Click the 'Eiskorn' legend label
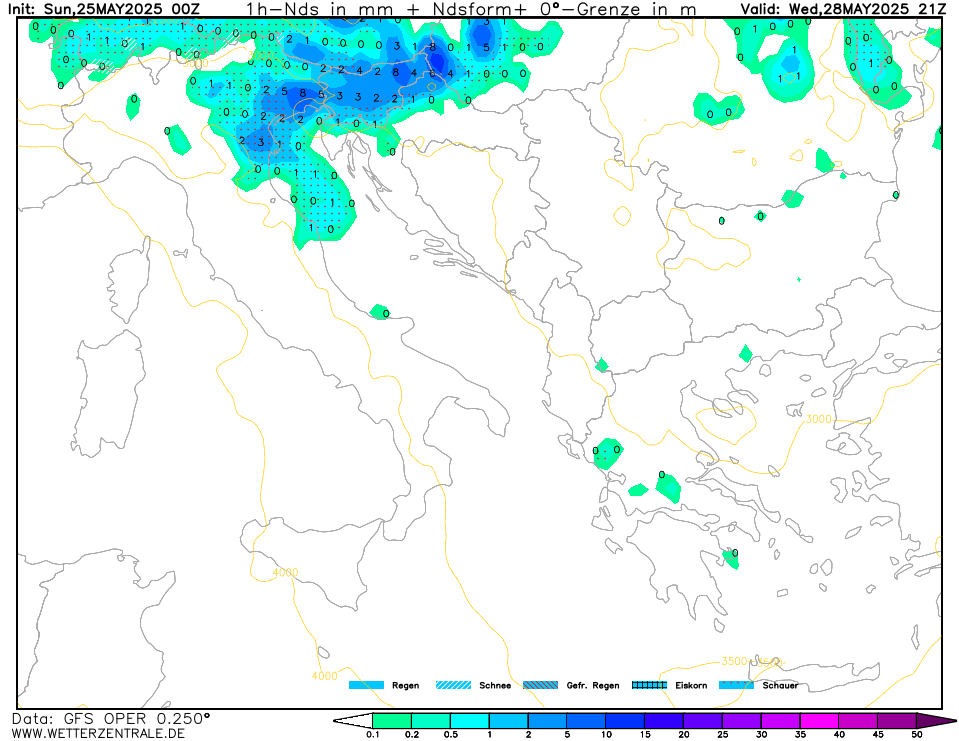The image size is (959, 741). pos(691,685)
